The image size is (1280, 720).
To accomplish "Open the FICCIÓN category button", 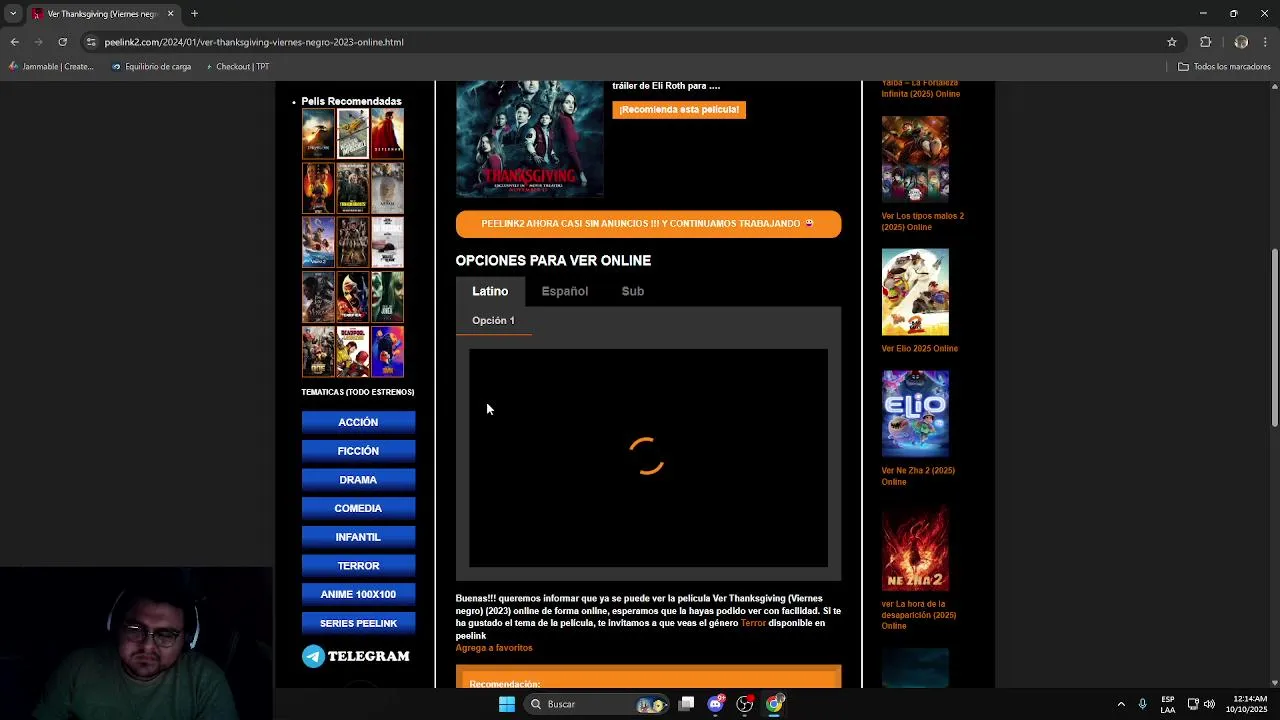I will 358,451.
